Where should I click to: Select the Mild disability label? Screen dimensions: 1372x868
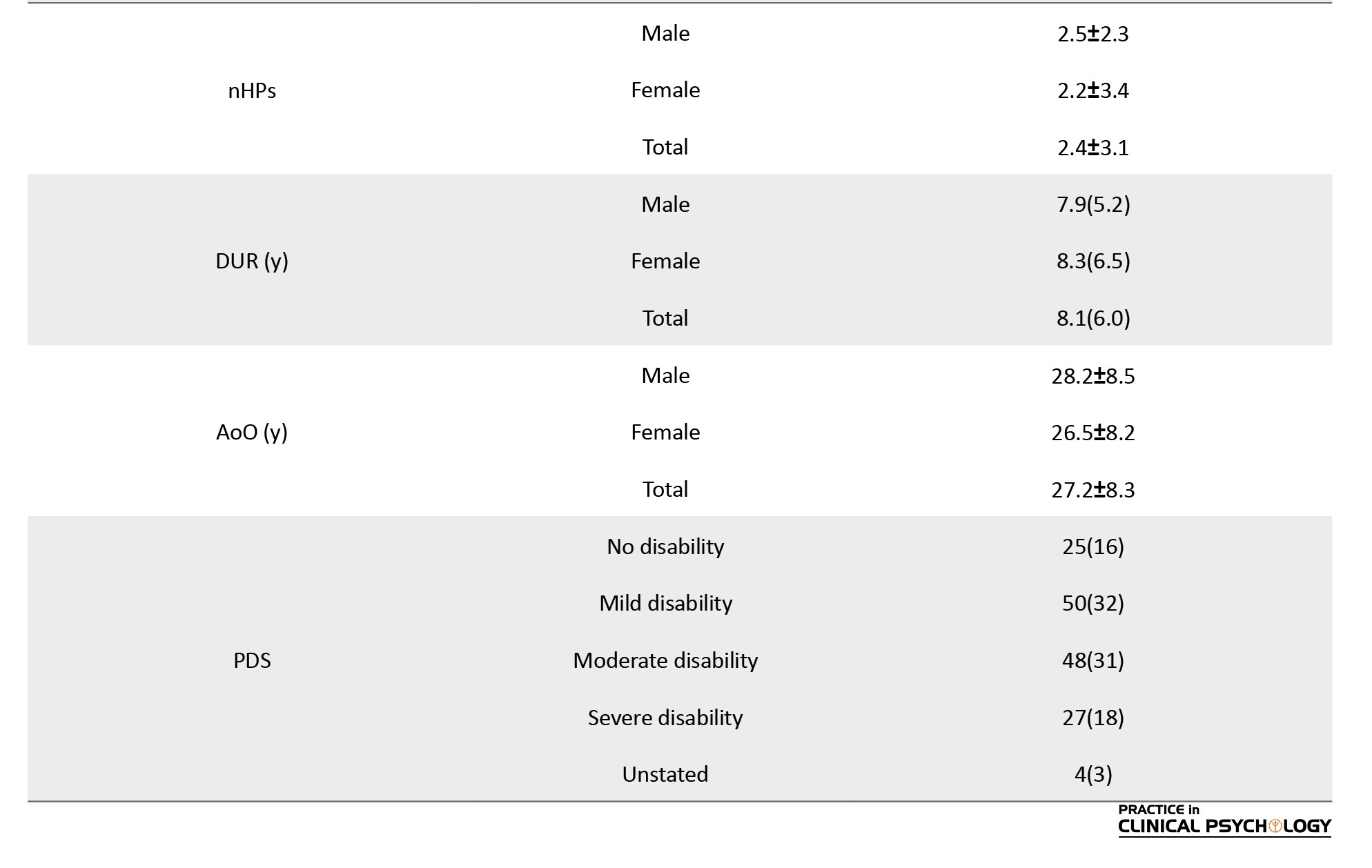pos(665,604)
